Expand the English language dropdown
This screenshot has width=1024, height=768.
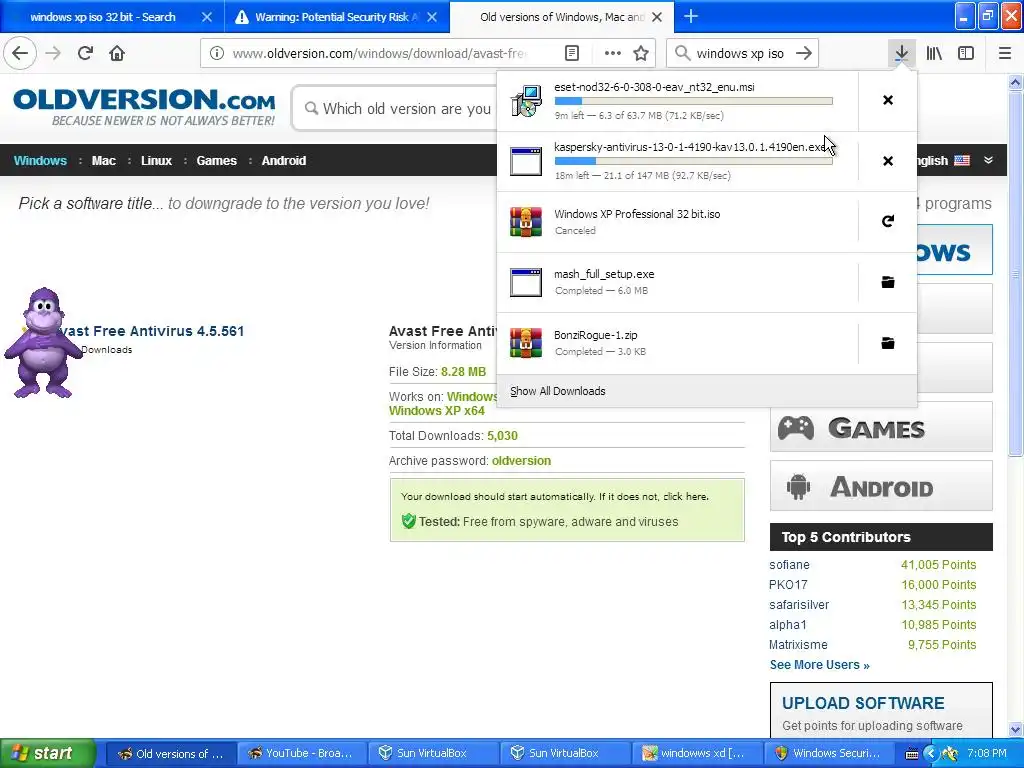[988, 160]
